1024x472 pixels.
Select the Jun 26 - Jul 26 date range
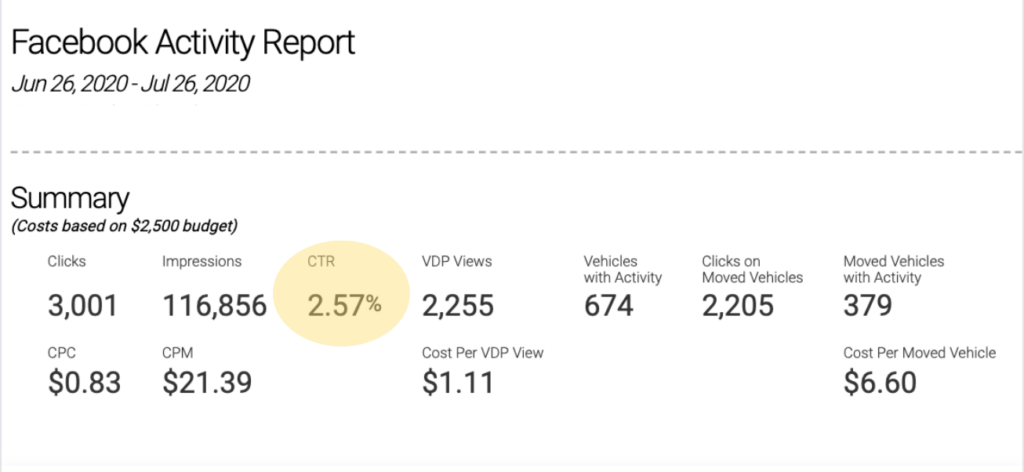(x=131, y=84)
